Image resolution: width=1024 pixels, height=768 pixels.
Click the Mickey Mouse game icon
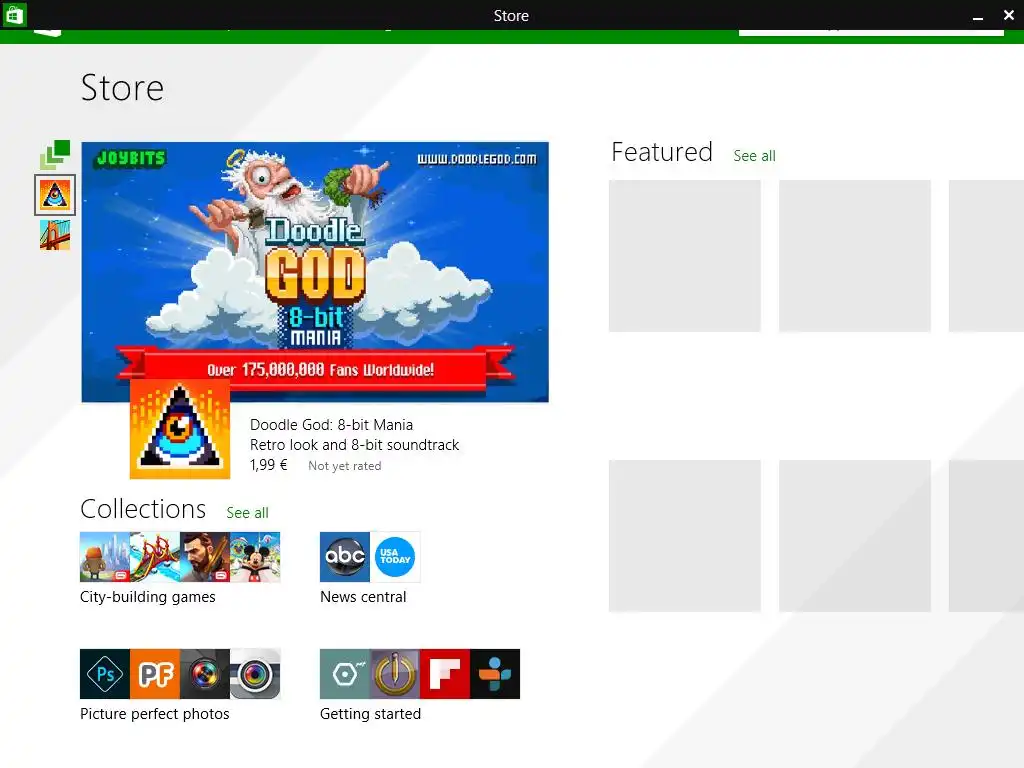pyautogui.click(x=255, y=557)
